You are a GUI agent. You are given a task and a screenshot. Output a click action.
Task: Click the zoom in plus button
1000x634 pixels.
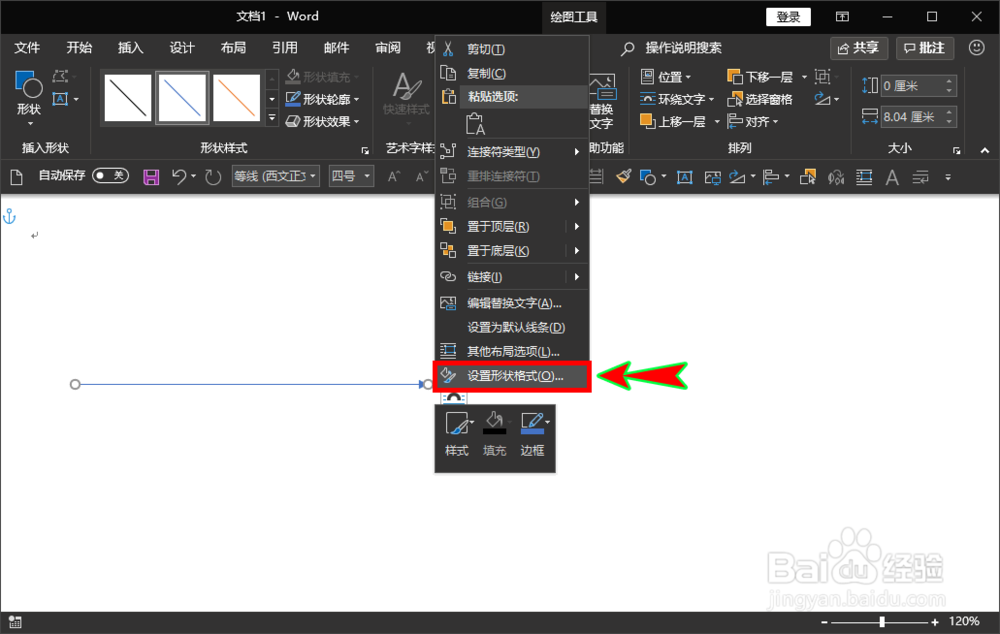(935, 622)
